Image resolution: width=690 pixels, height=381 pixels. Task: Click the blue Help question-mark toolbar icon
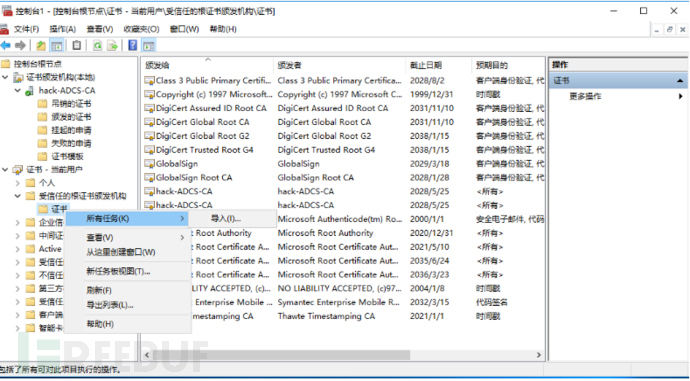tap(133, 45)
